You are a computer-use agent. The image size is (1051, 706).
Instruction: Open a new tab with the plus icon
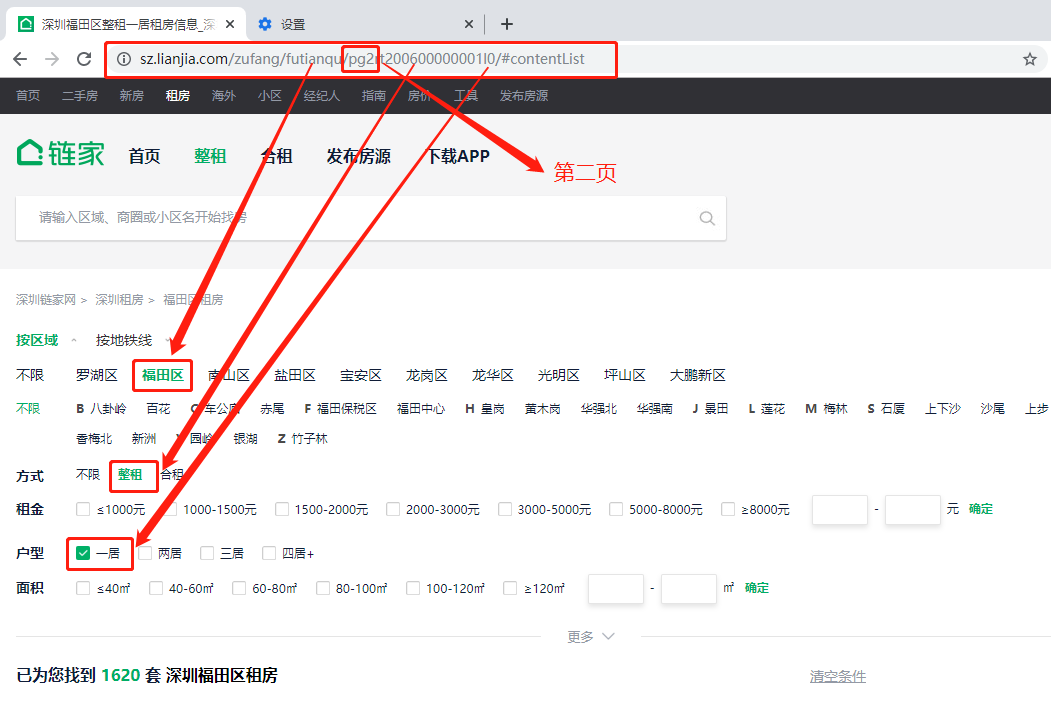[506, 23]
